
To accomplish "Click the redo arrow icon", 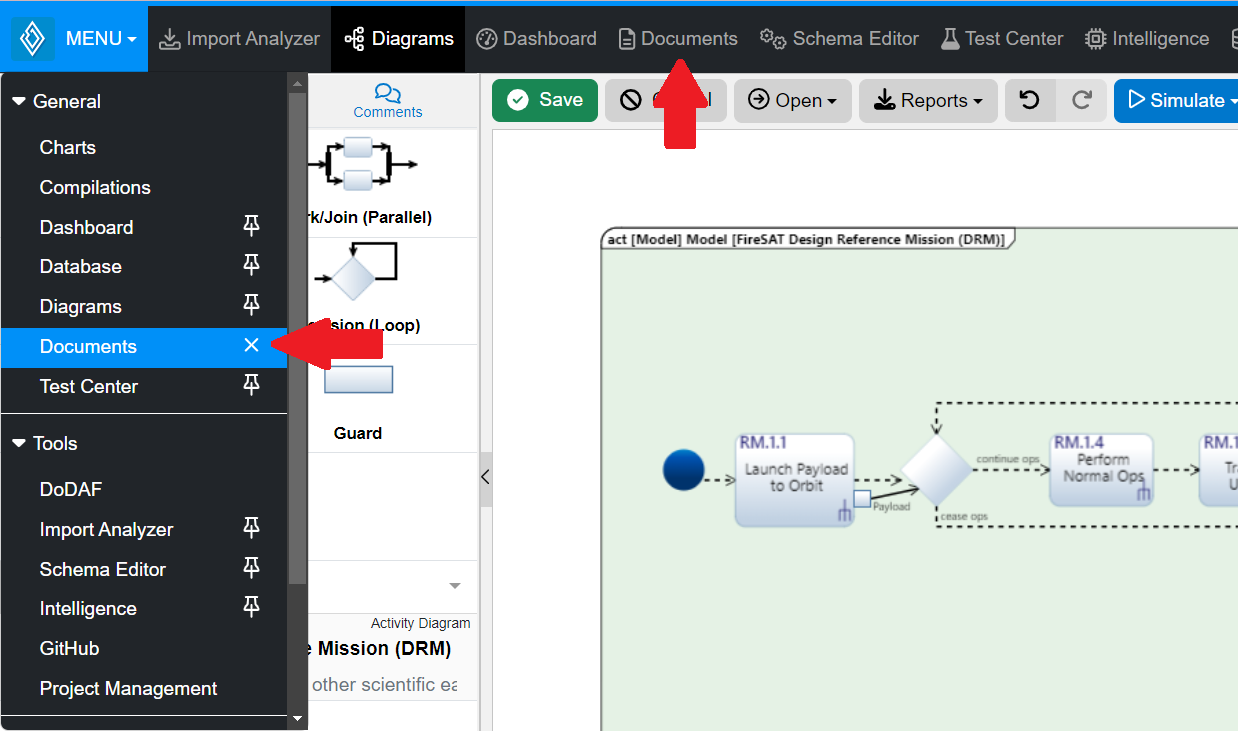I will tap(1081, 100).
